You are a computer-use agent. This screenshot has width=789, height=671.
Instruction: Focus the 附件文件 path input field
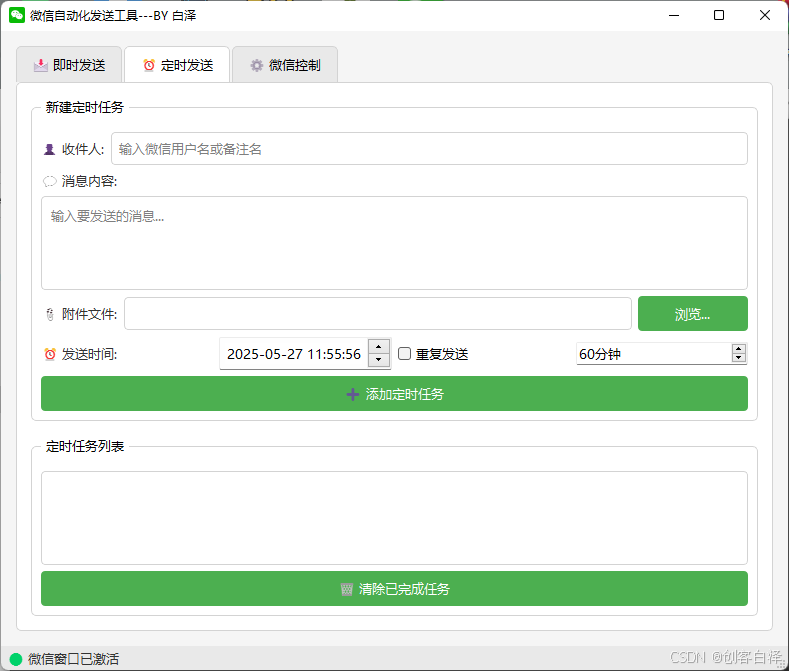378,314
